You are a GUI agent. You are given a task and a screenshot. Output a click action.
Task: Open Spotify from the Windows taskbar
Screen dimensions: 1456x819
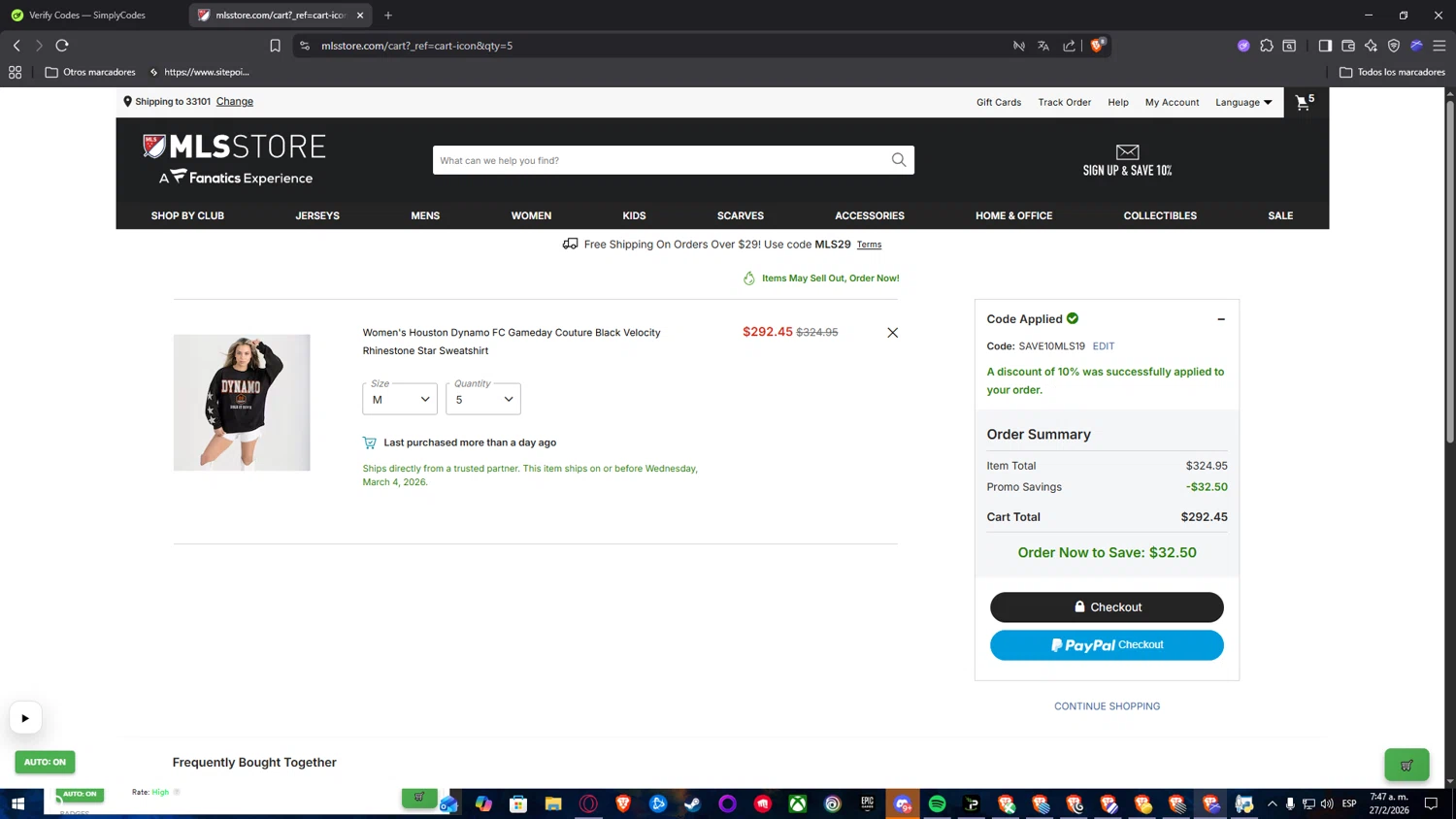pos(937,803)
